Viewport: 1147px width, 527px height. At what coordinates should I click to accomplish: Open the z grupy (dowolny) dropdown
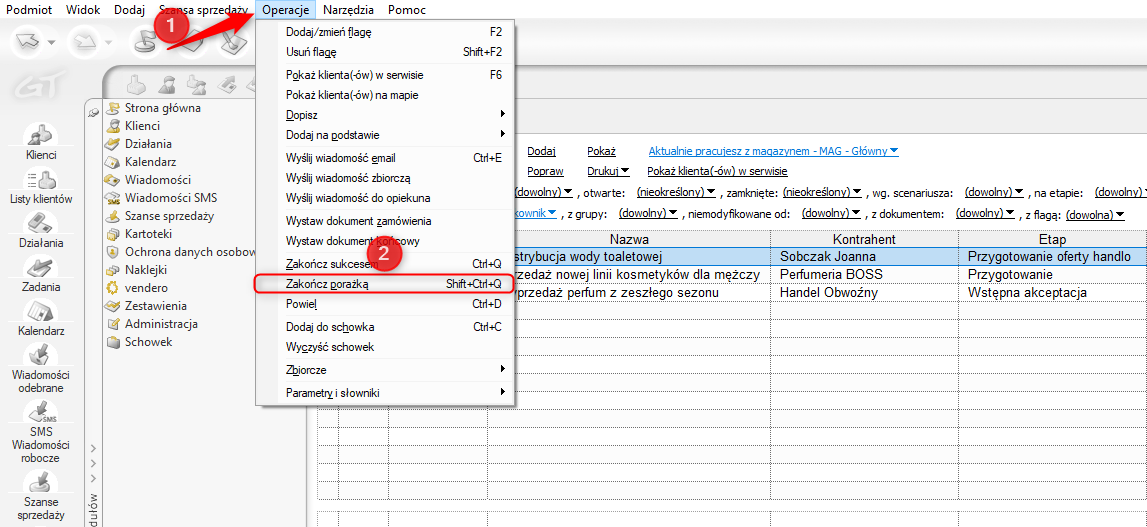point(647,214)
